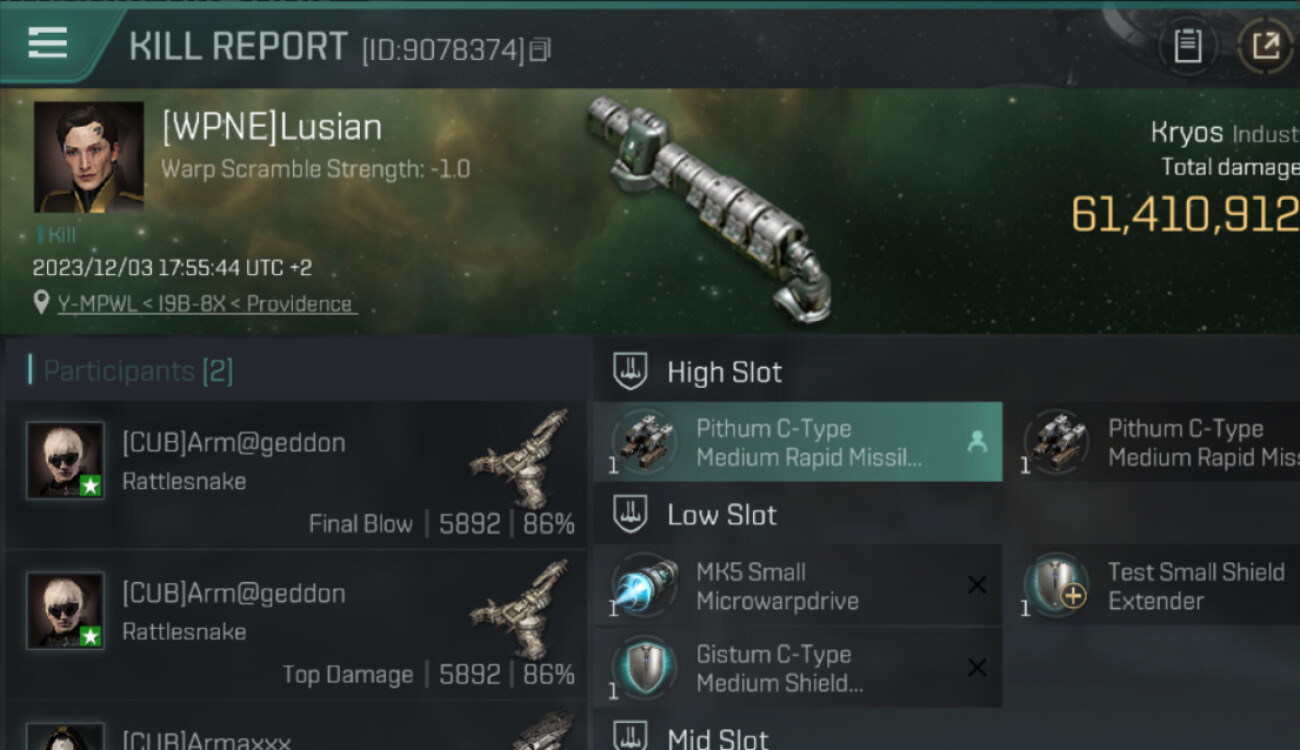
Task: Click Lusian's pilot portrait
Action: [89, 157]
